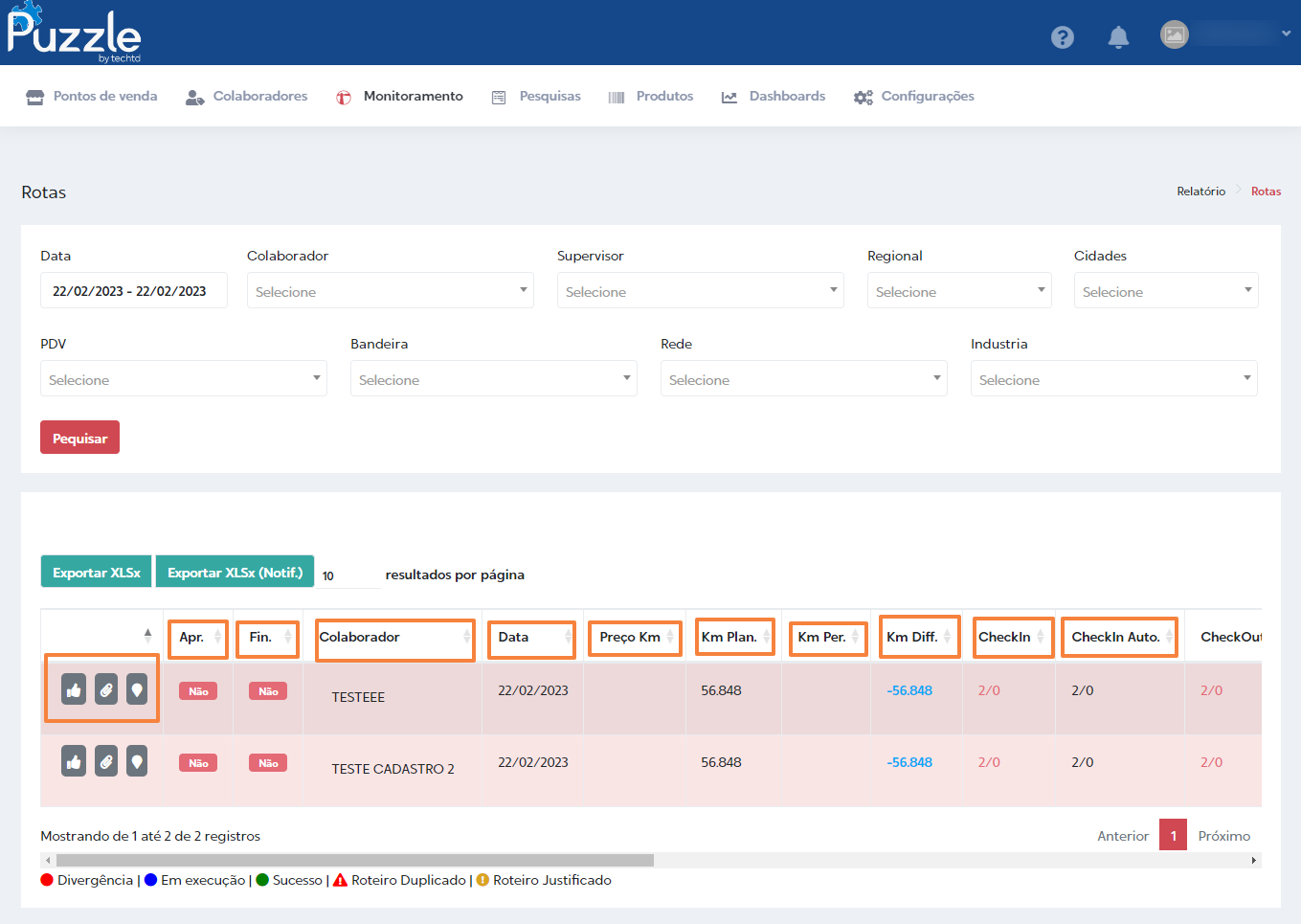Open Configurações menu
Screen dimensions: 1301x924
coord(914,97)
